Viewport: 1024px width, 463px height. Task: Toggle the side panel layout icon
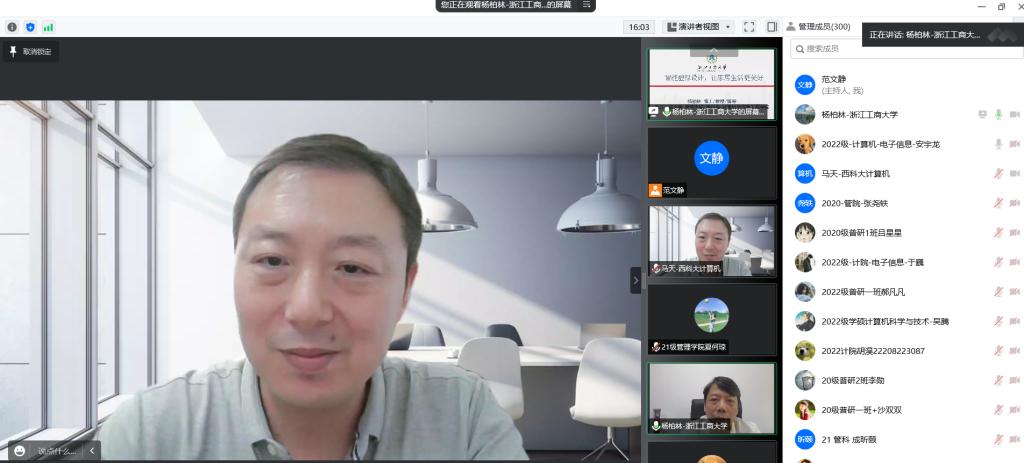point(772,27)
